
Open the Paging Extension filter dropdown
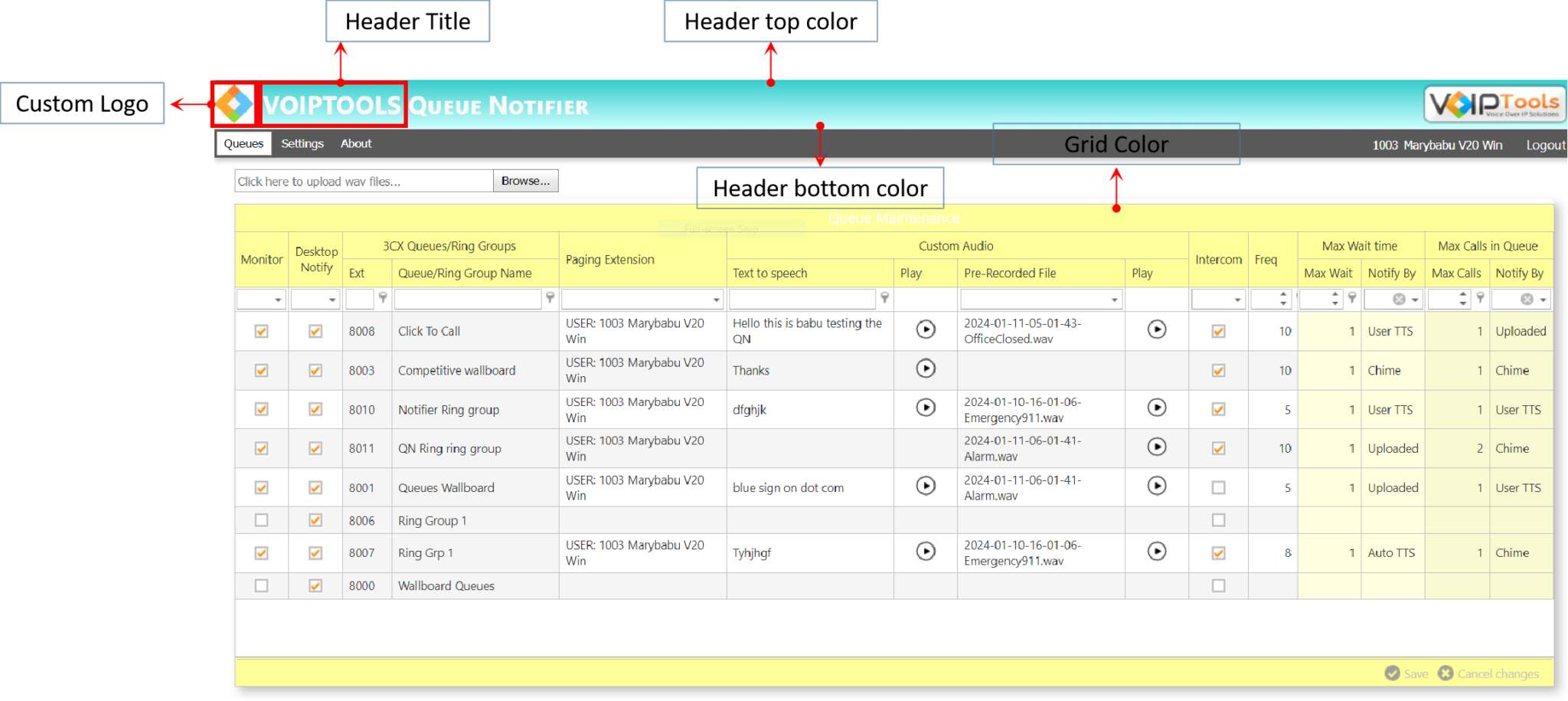coord(716,299)
